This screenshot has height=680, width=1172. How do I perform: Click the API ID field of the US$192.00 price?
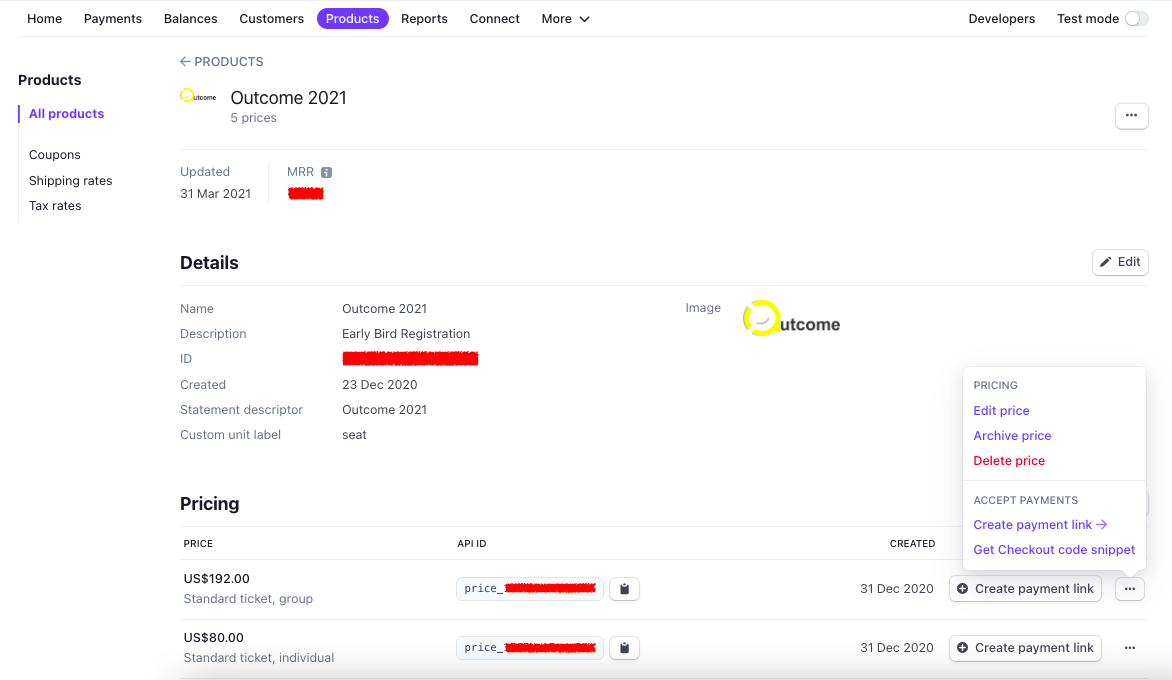pyautogui.click(x=530, y=589)
